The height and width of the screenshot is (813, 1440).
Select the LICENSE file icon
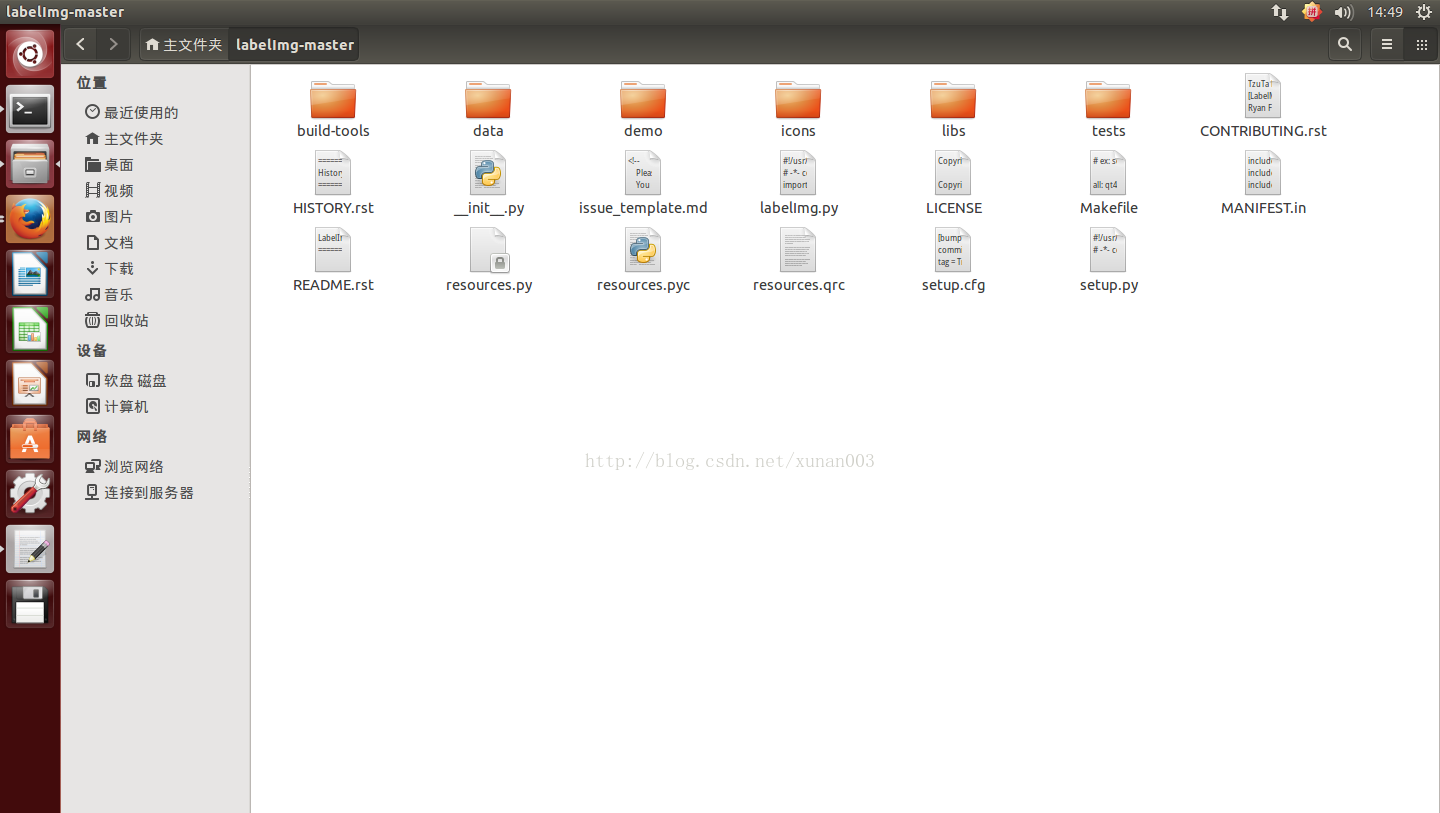[953, 174]
